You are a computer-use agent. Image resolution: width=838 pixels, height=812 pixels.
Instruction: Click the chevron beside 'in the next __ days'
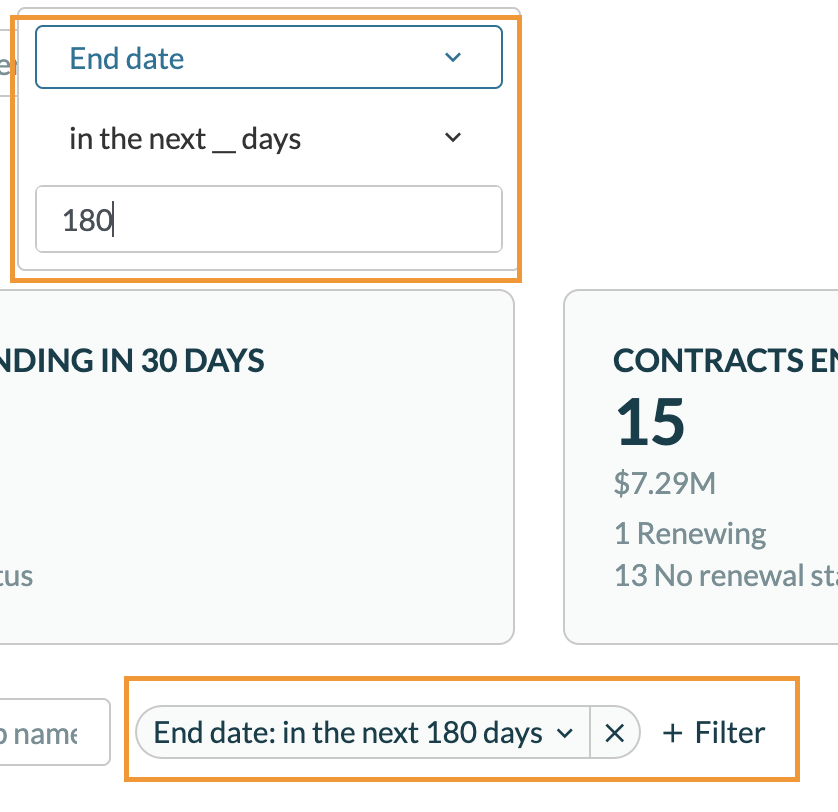[453, 138]
